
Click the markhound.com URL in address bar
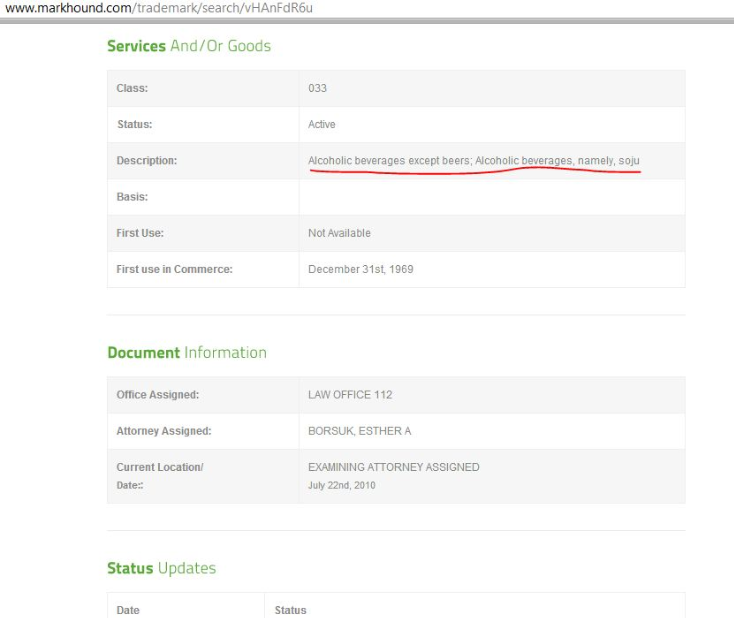pos(165,8)
